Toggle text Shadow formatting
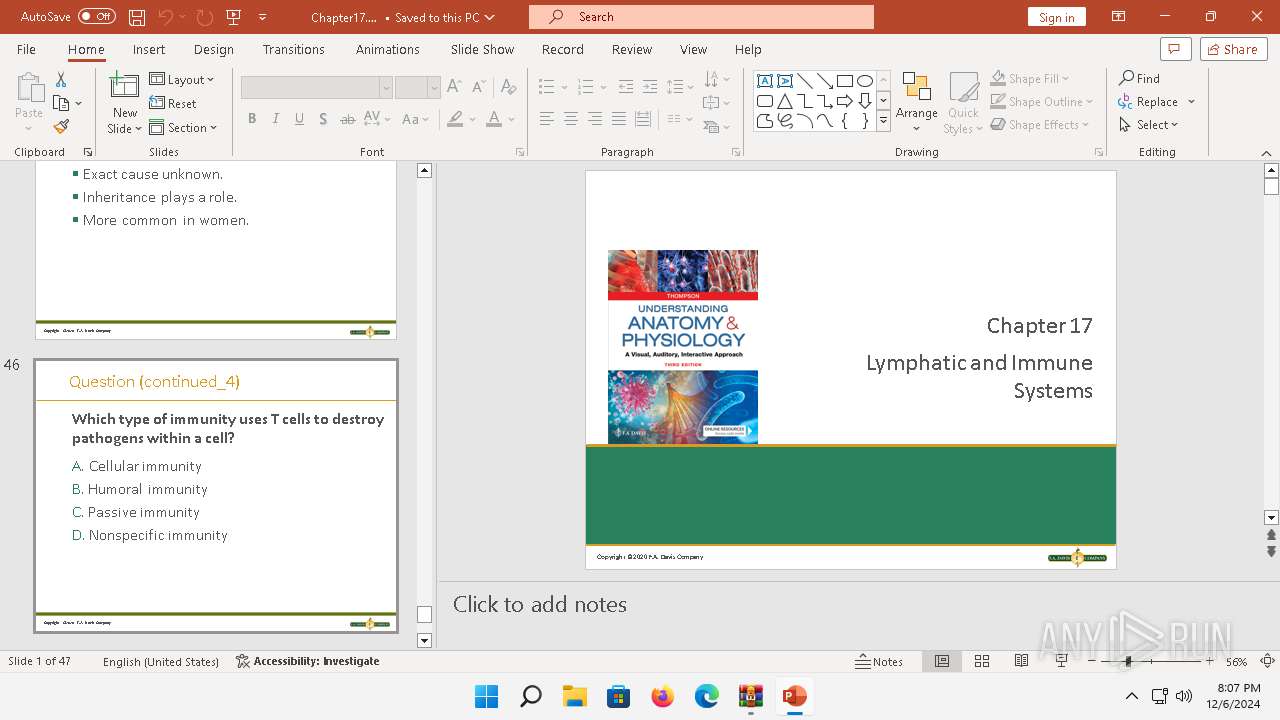The image size is (1280, 720). [323, 119]
